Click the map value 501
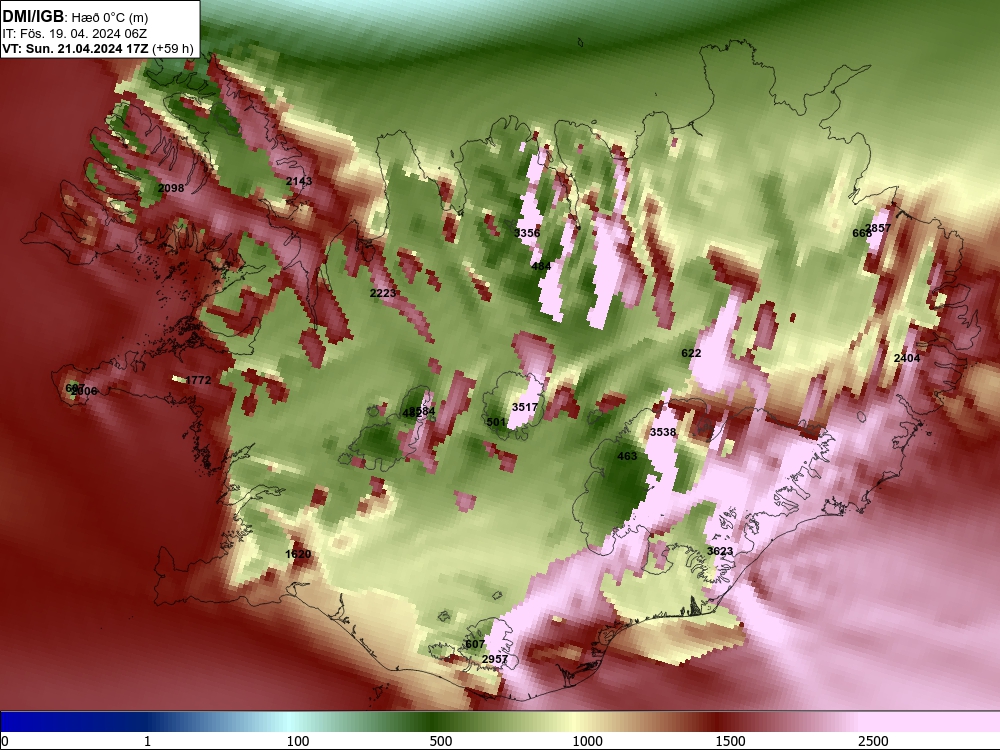Viewport: 1000px width, 750px height. (496, 422)
